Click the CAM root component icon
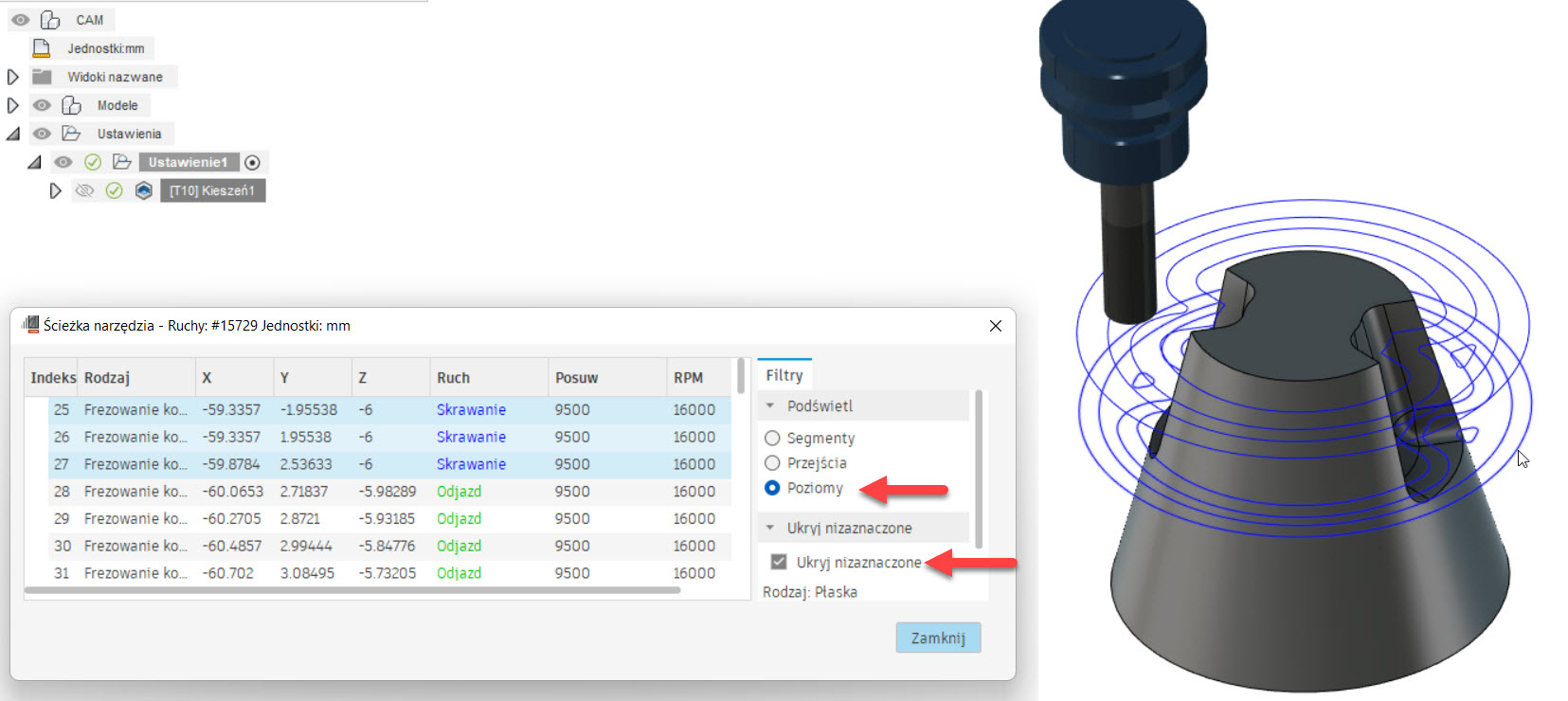The width and height of the screenshot is (1568, 701). click(50, 20)
